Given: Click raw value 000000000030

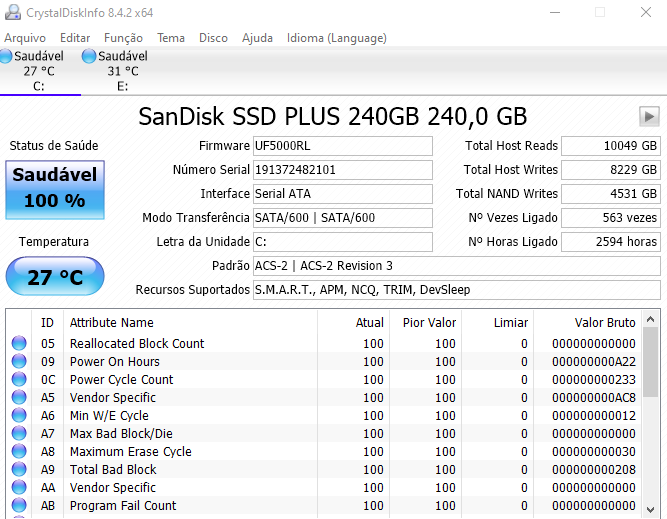Looking at the screenshot, I should coord(594,451).
